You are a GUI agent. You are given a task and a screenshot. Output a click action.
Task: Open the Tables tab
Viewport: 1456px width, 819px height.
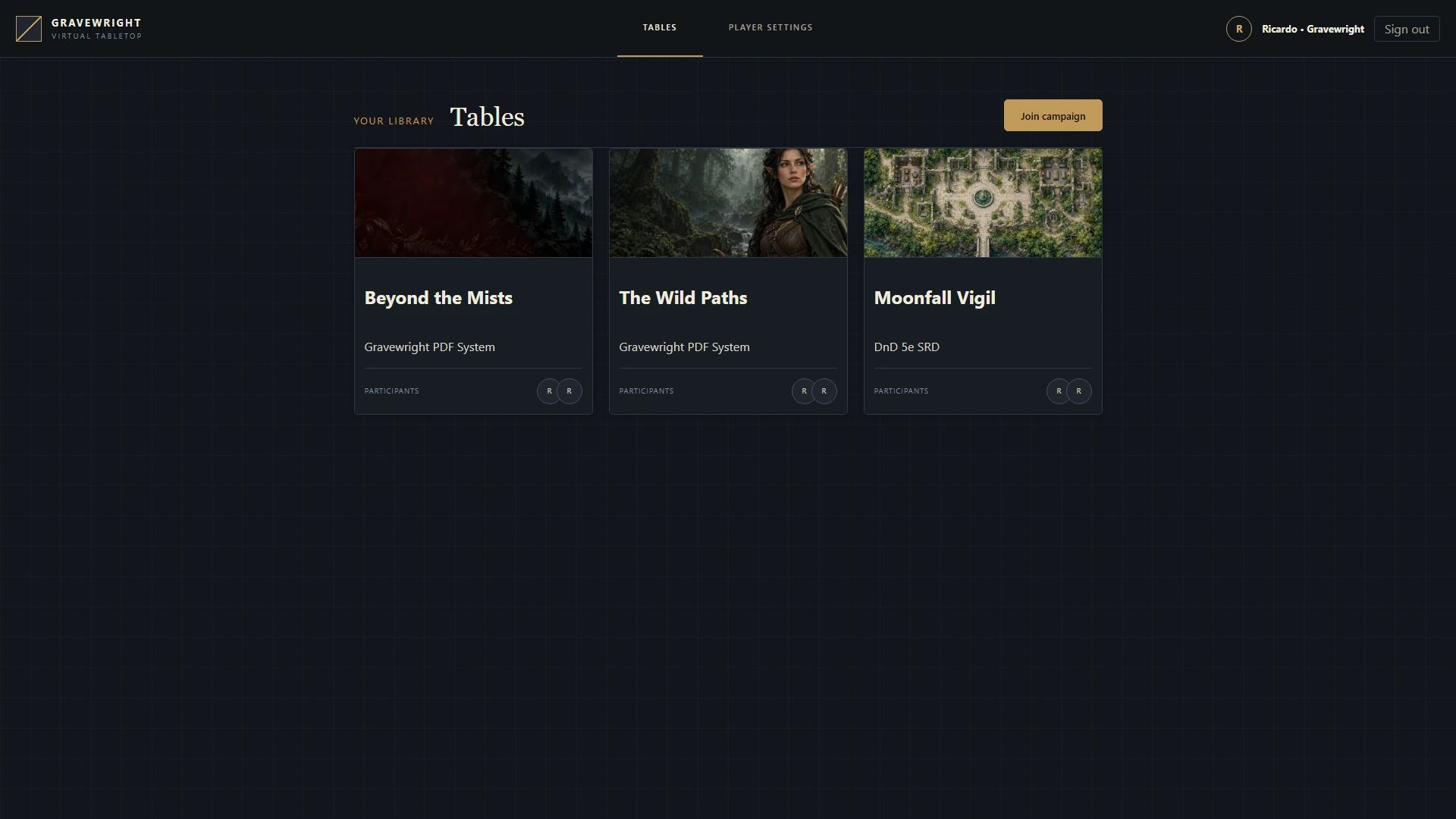click(660, 28)
